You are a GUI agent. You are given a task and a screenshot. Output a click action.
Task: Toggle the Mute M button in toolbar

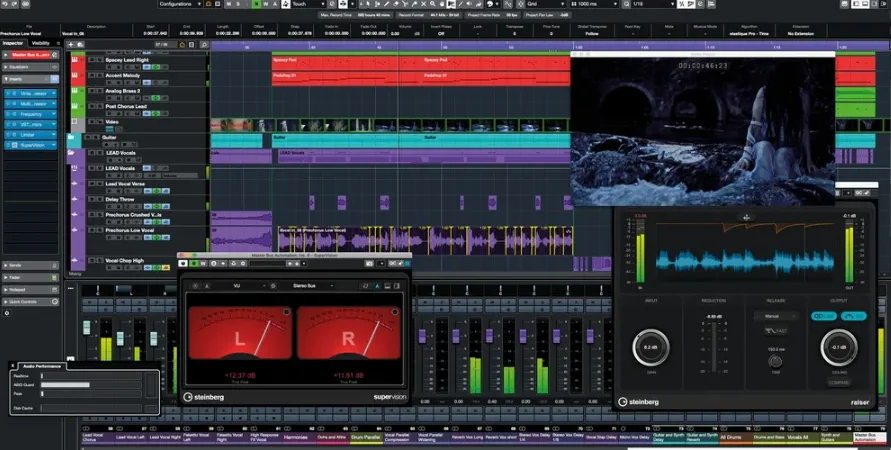(228, 4)
